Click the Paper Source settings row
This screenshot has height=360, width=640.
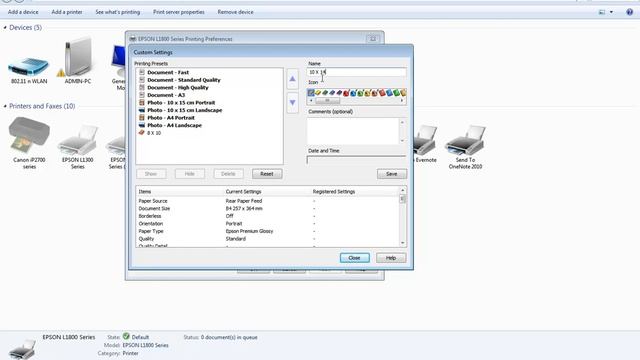[x=268, y=201]
